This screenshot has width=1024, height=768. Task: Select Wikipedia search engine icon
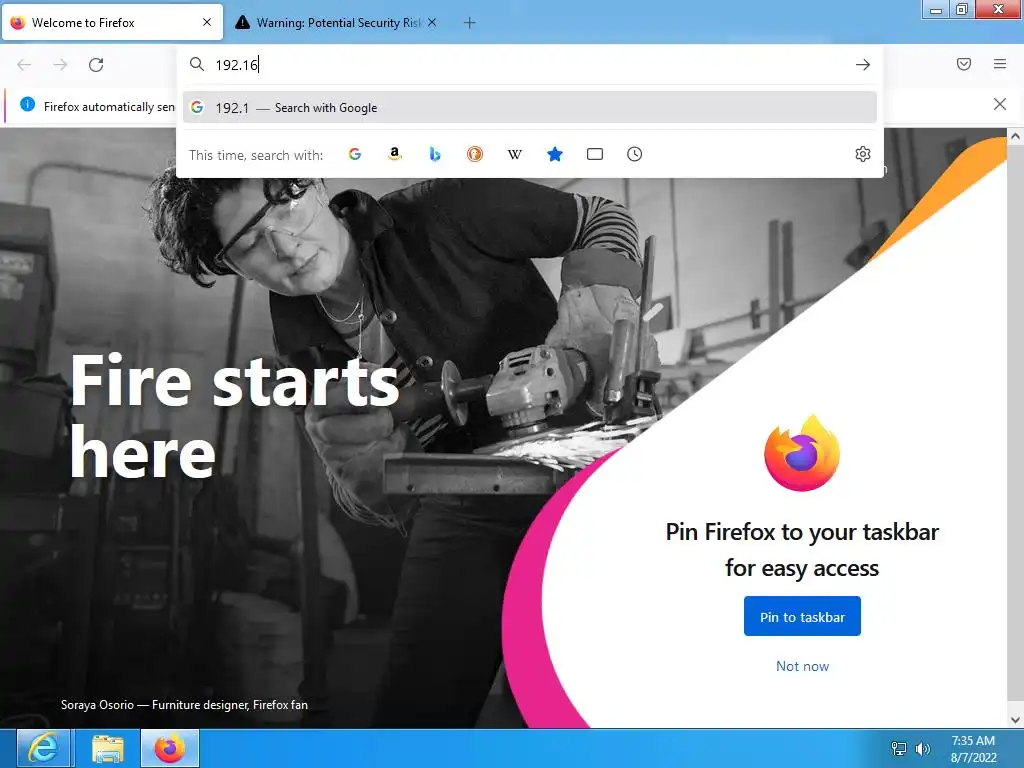coord(515,154)
